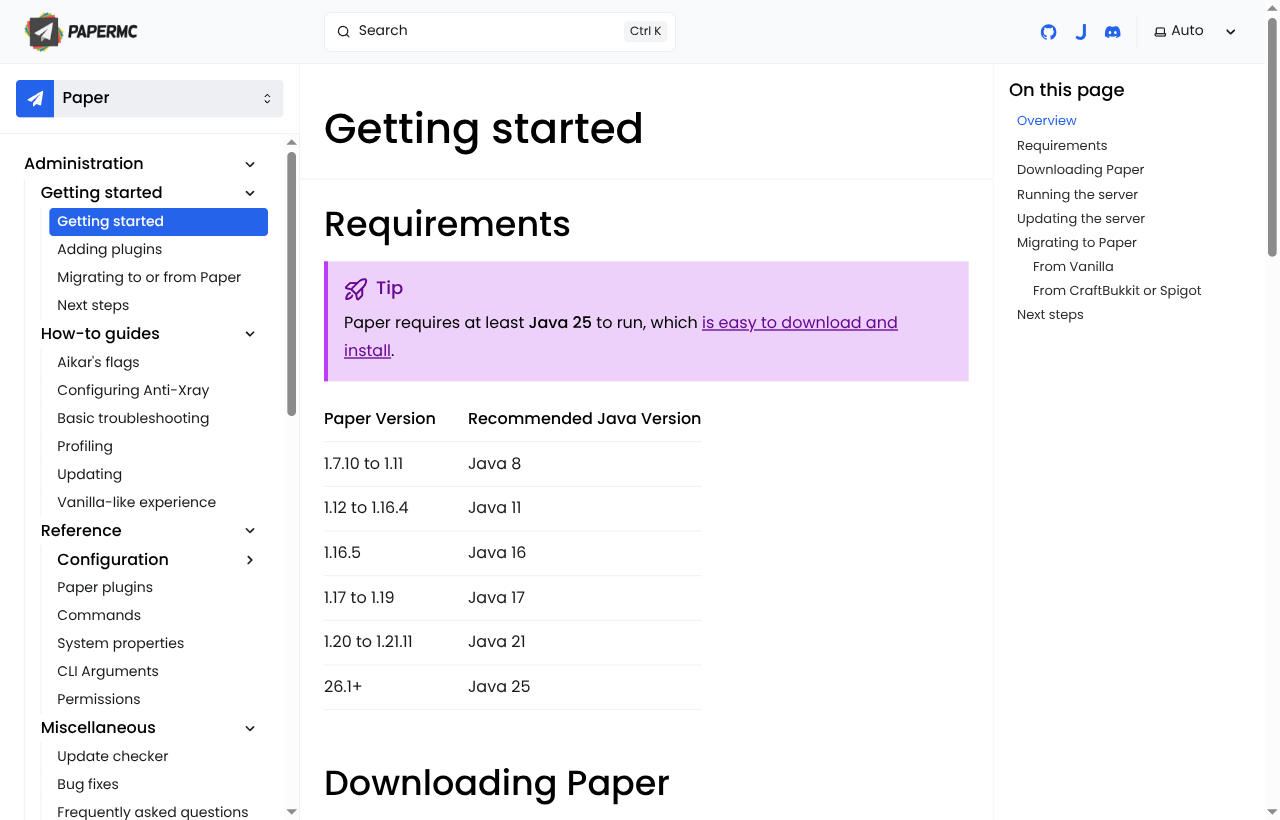Open CLI Arguments reference
Screen dimensions: 1280x820
coord(108,672)
